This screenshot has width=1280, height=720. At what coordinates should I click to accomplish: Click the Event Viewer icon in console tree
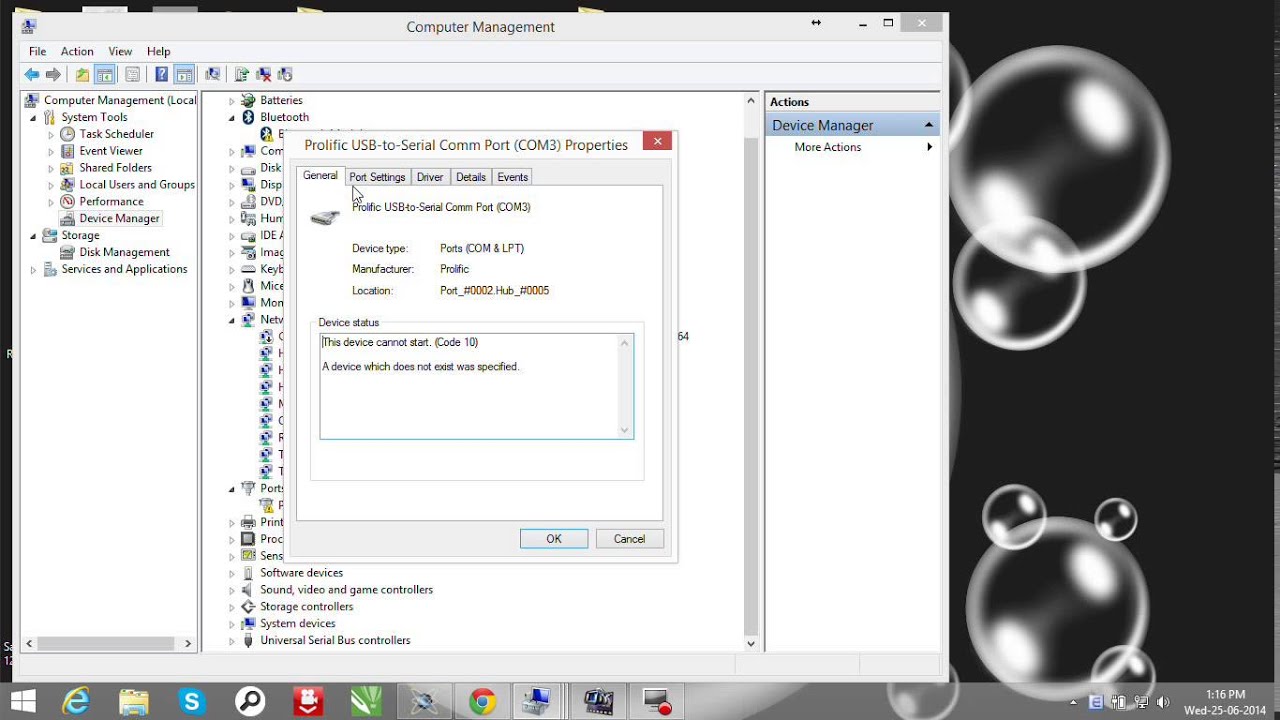(68, 151)
